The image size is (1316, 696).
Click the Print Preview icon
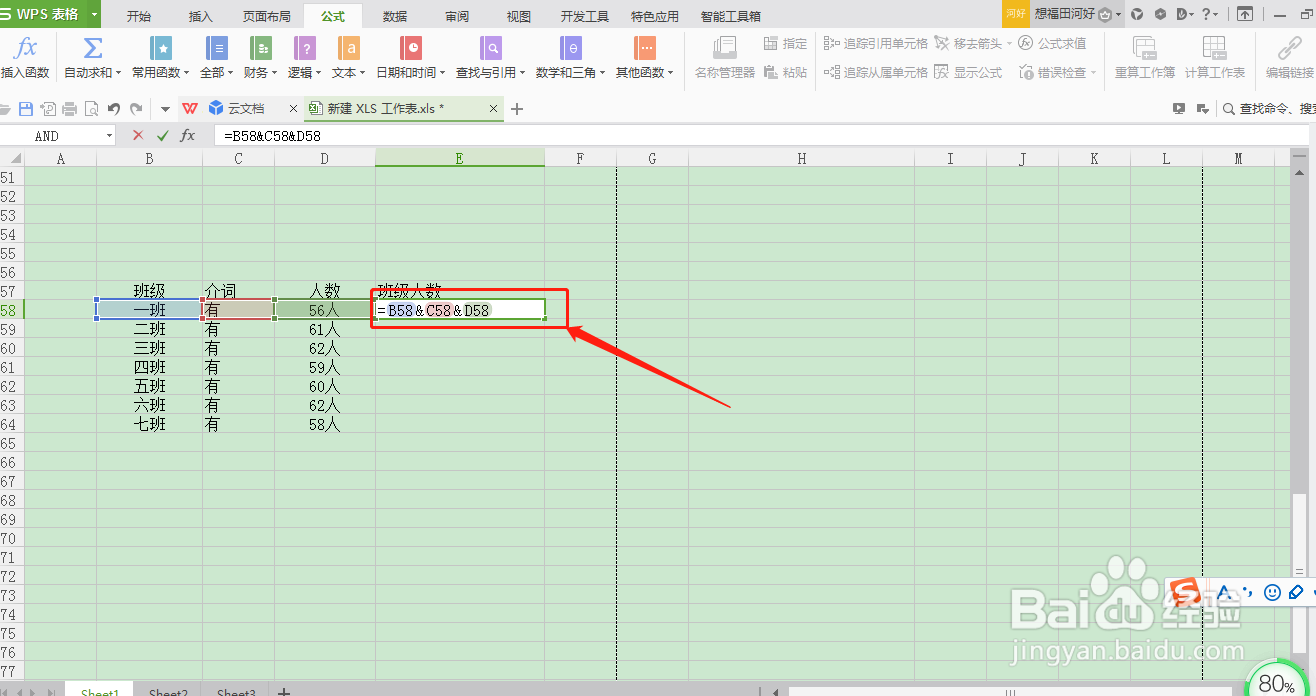coord(92,109)
